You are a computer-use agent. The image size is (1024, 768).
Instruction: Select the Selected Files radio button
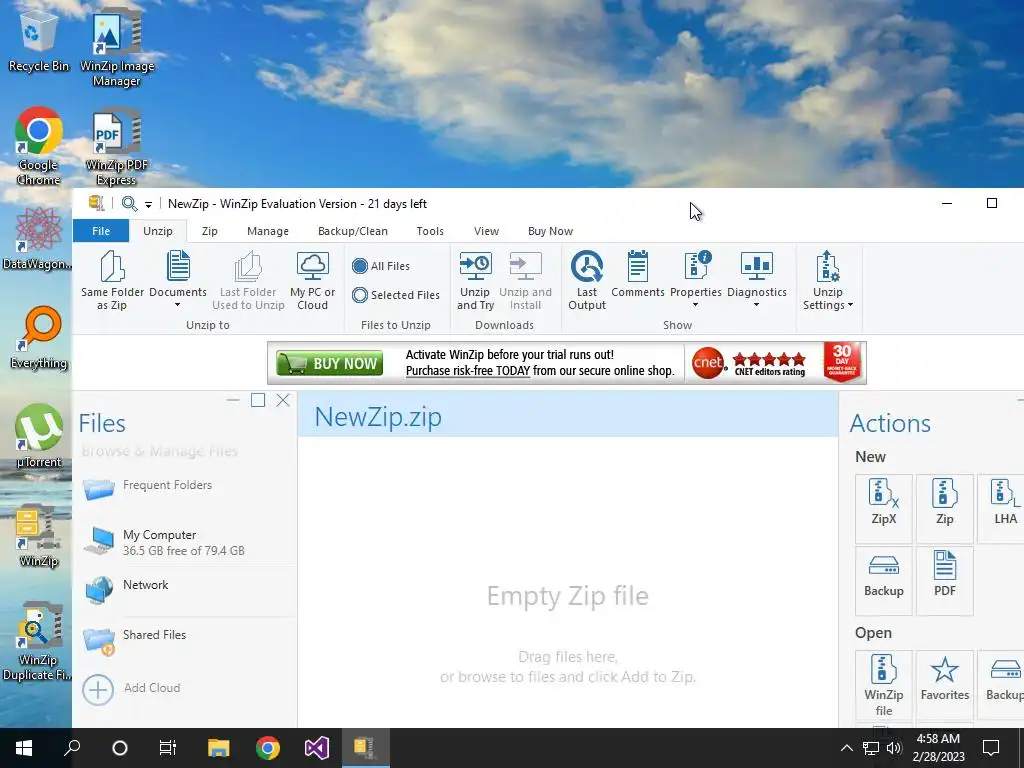[359, 295]
